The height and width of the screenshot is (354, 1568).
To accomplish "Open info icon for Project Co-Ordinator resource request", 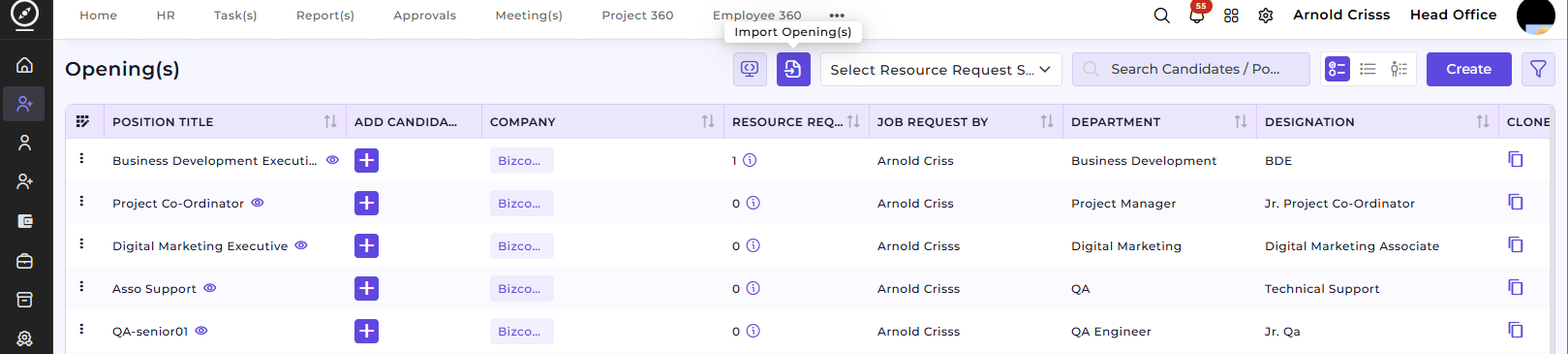I will [753, 203].
